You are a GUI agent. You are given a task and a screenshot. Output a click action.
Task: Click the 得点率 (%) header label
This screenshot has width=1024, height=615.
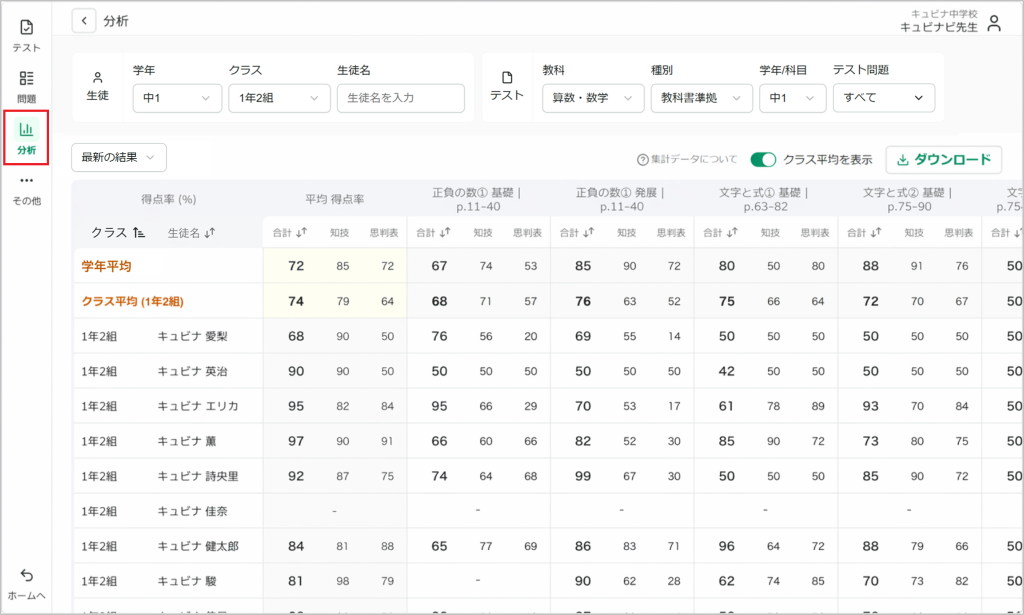(168, 199)
